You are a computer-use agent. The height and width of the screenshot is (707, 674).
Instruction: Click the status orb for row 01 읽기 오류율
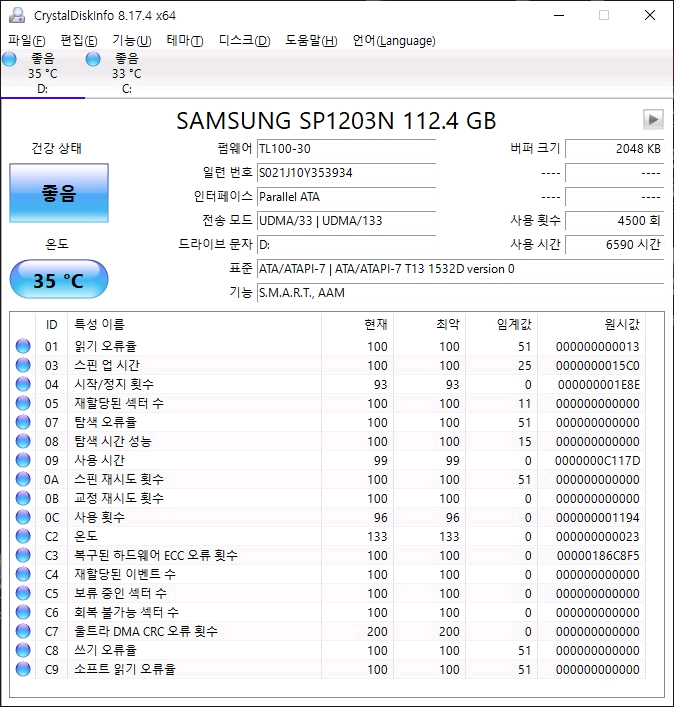click(x=23, y=346)
